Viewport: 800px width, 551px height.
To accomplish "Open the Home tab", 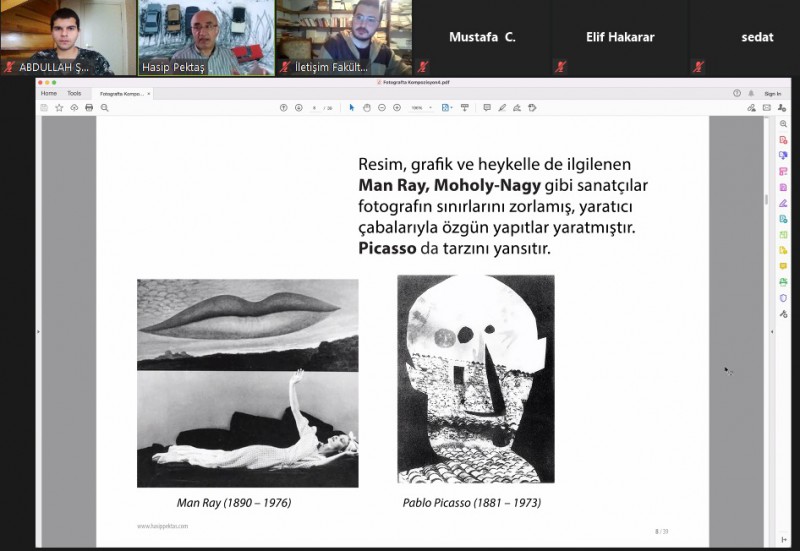I will [48, 93].
